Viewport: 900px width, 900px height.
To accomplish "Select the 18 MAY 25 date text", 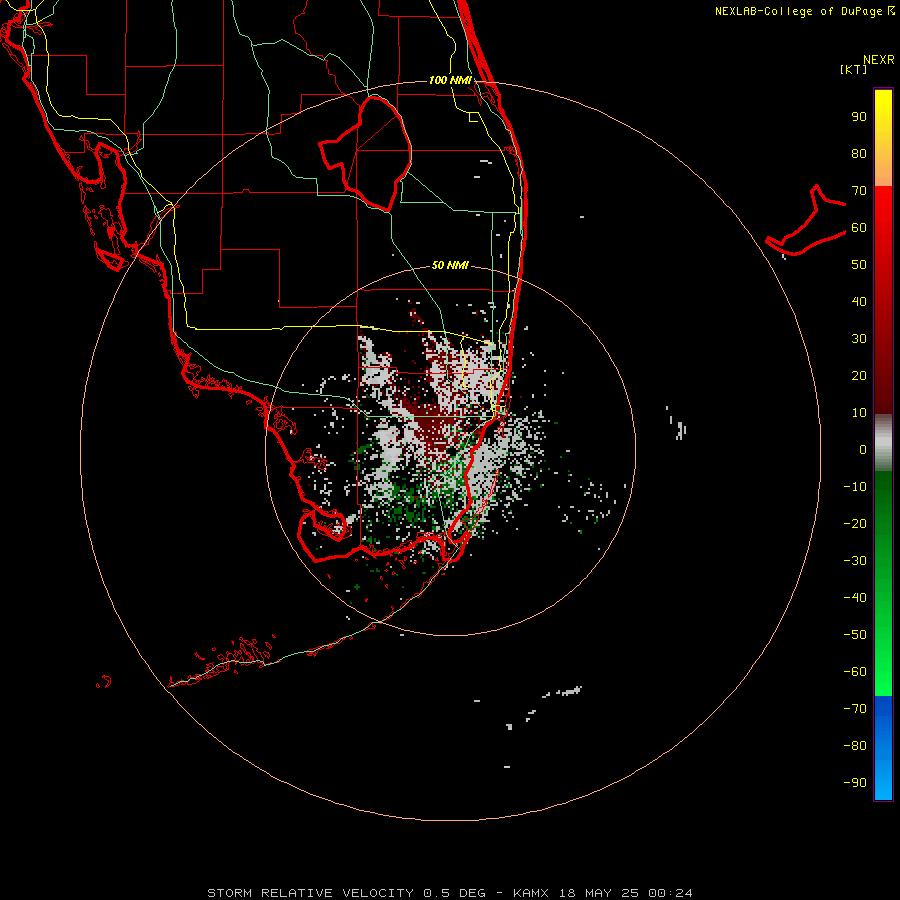I will pyautogui.click(x=600, y=893).
